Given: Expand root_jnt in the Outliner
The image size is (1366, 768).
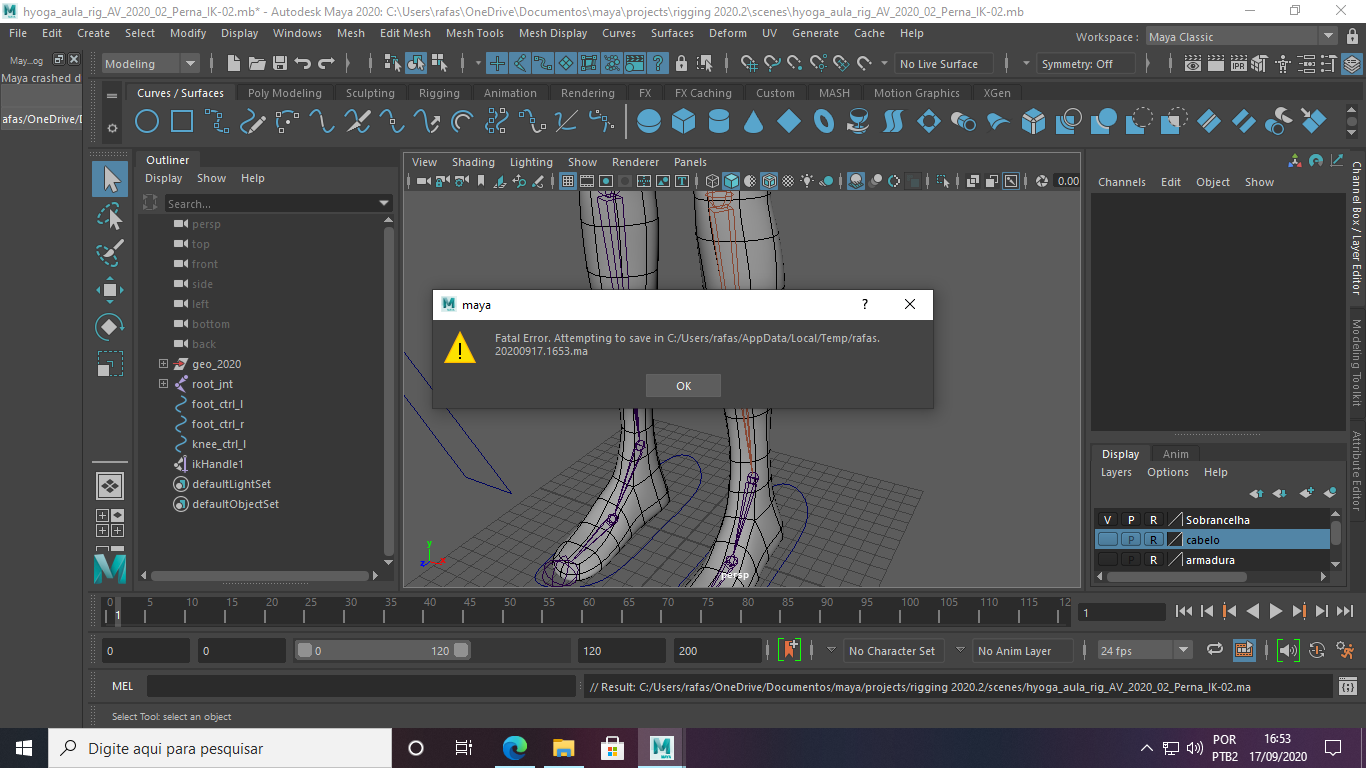Looking at the screenshot, I should (163, 384).
